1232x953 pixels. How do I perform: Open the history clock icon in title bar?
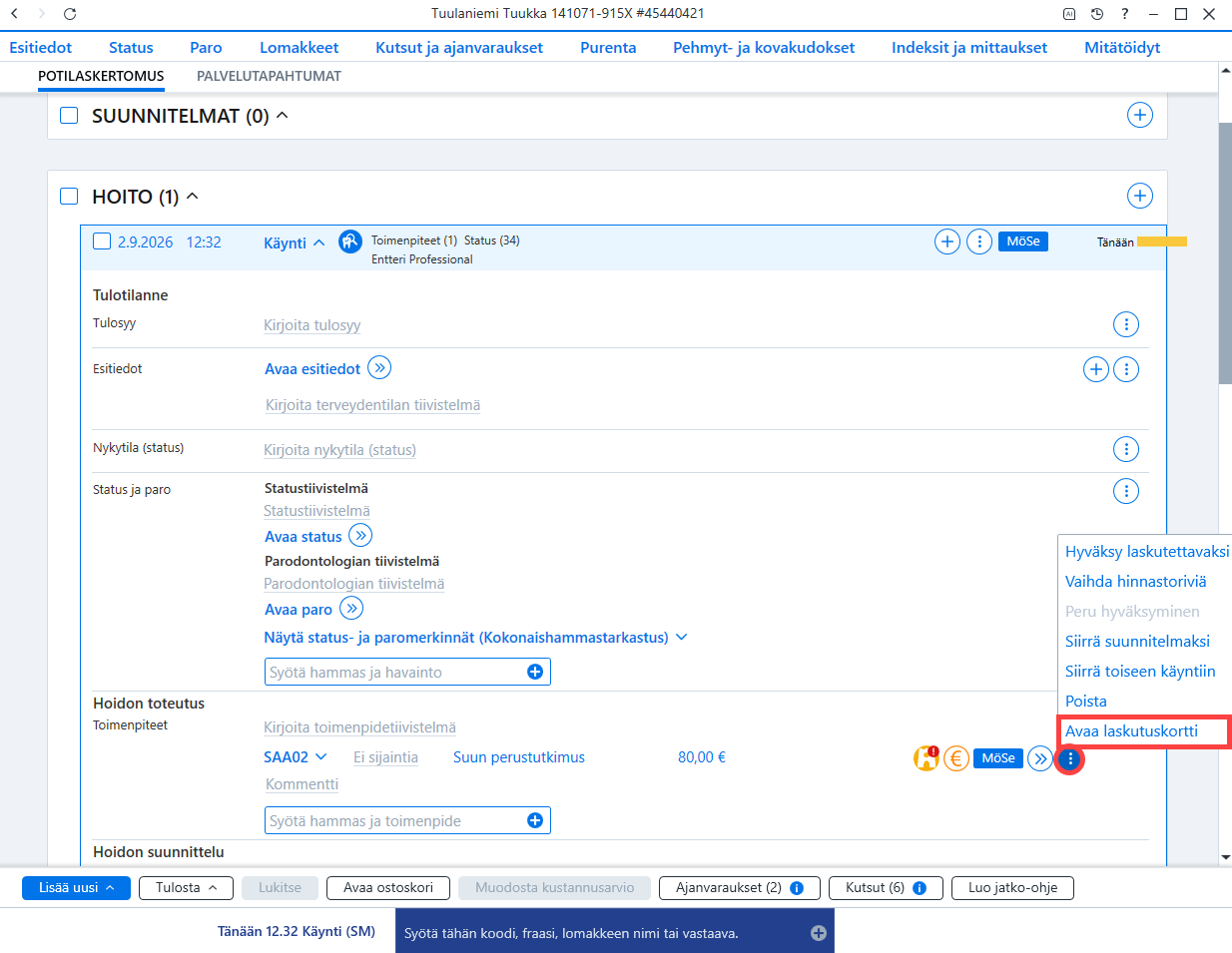click(x=1097, y=14)
